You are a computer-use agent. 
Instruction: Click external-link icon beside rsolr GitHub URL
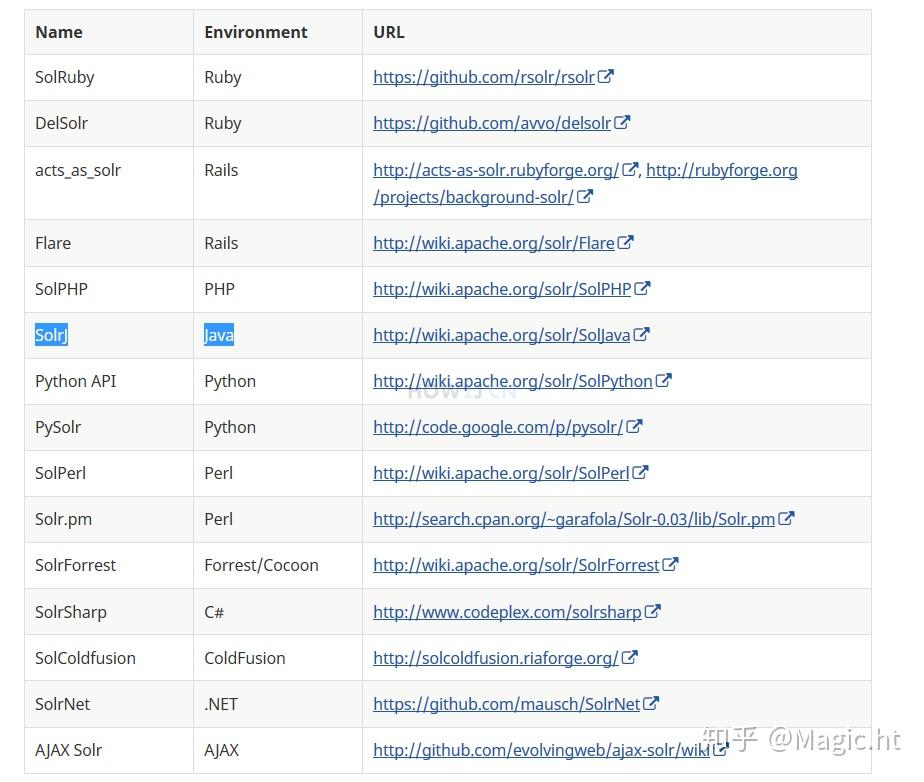(x=606, y=76)
